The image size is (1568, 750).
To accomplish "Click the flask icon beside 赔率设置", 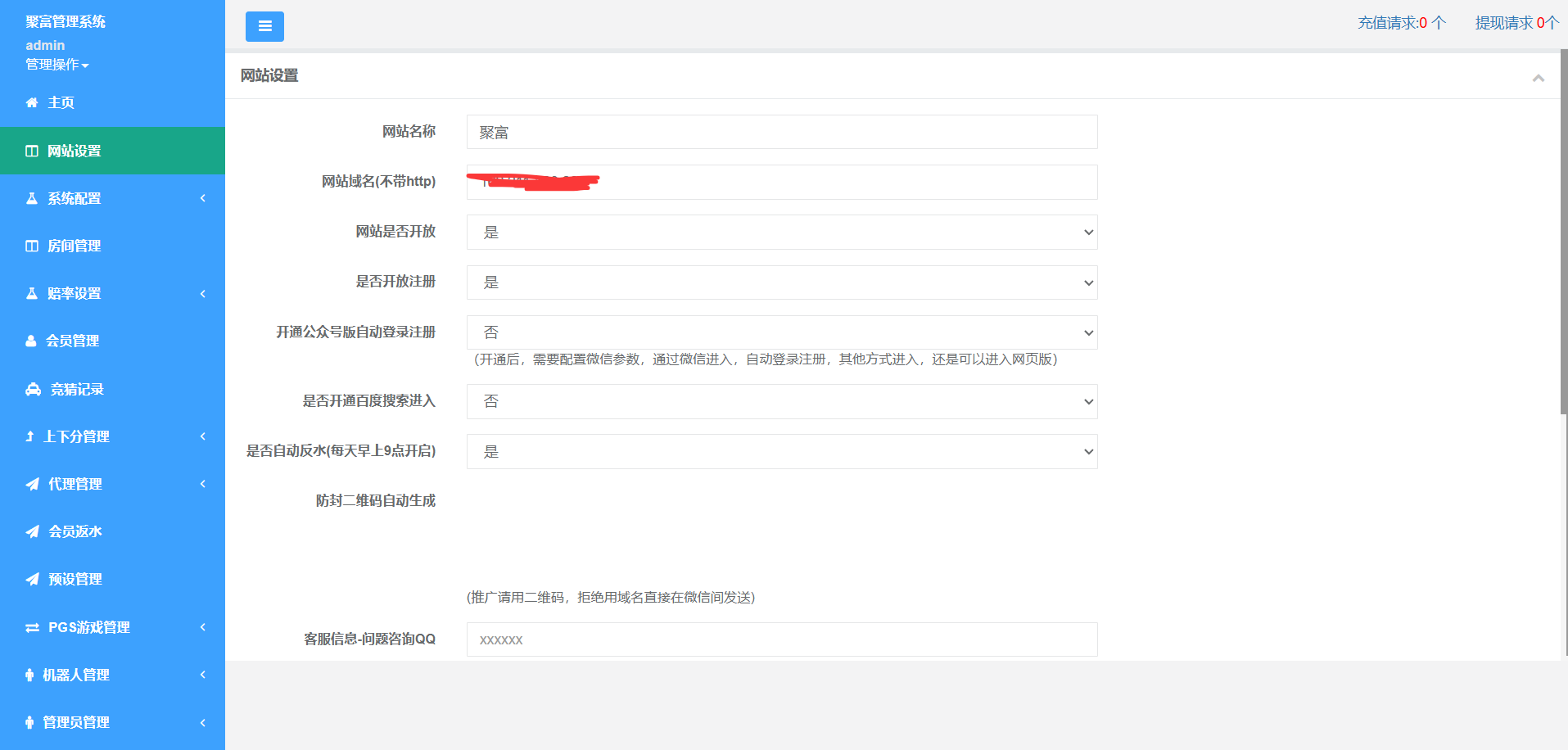I will click(32, 293).
